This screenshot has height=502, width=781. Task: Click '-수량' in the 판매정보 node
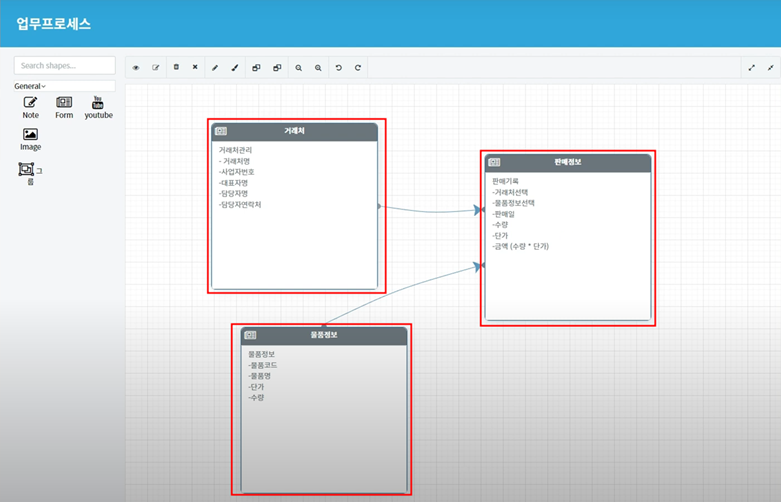pyautogui.click(x=501, y=225)
